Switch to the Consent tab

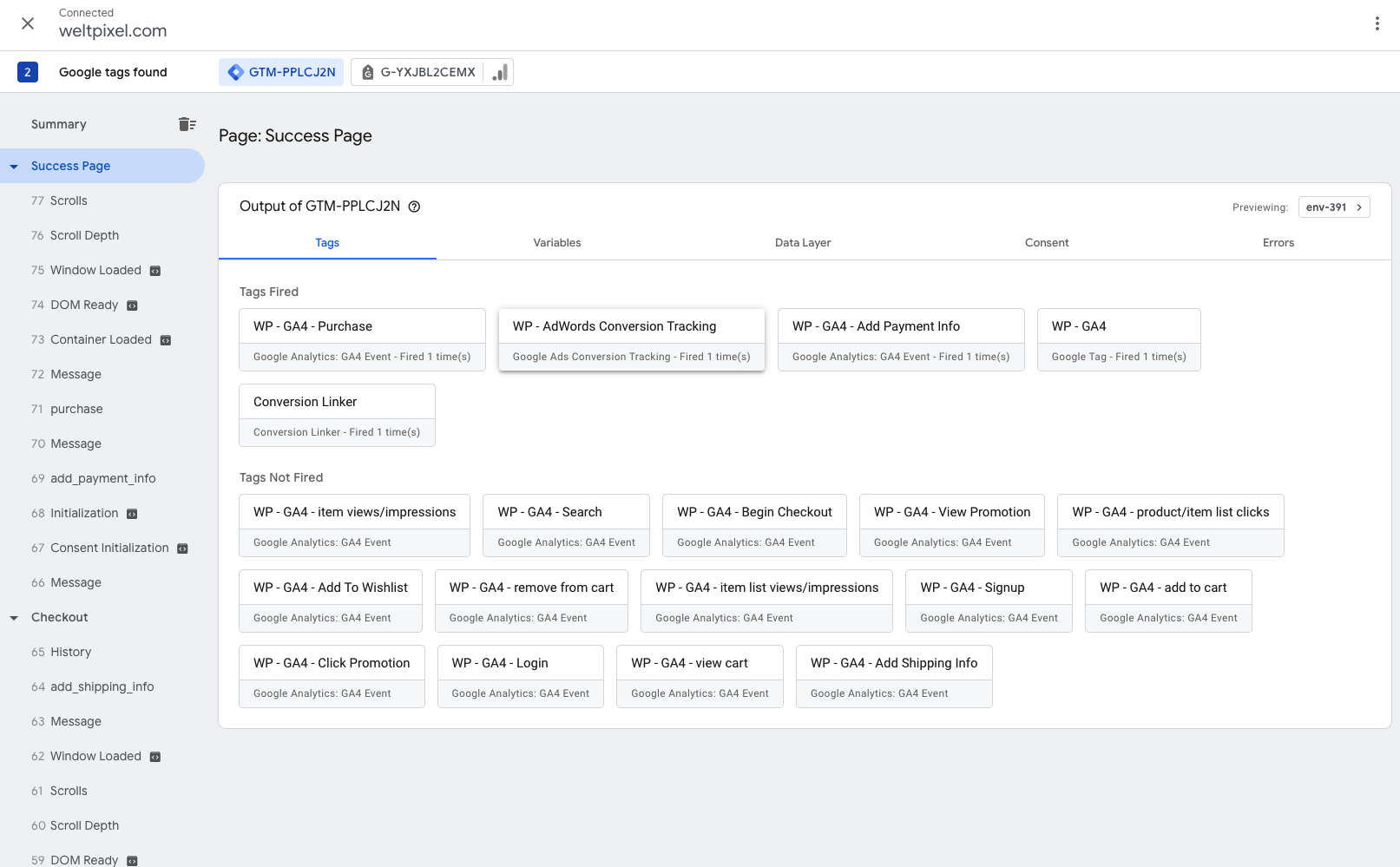1047,243
